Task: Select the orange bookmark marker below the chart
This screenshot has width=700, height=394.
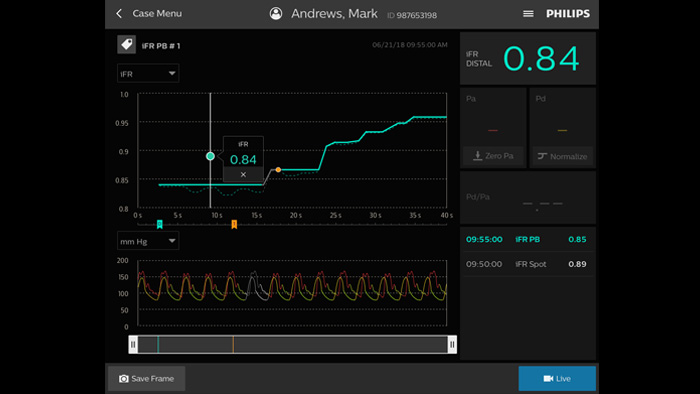Action: [x=234, y=224]
